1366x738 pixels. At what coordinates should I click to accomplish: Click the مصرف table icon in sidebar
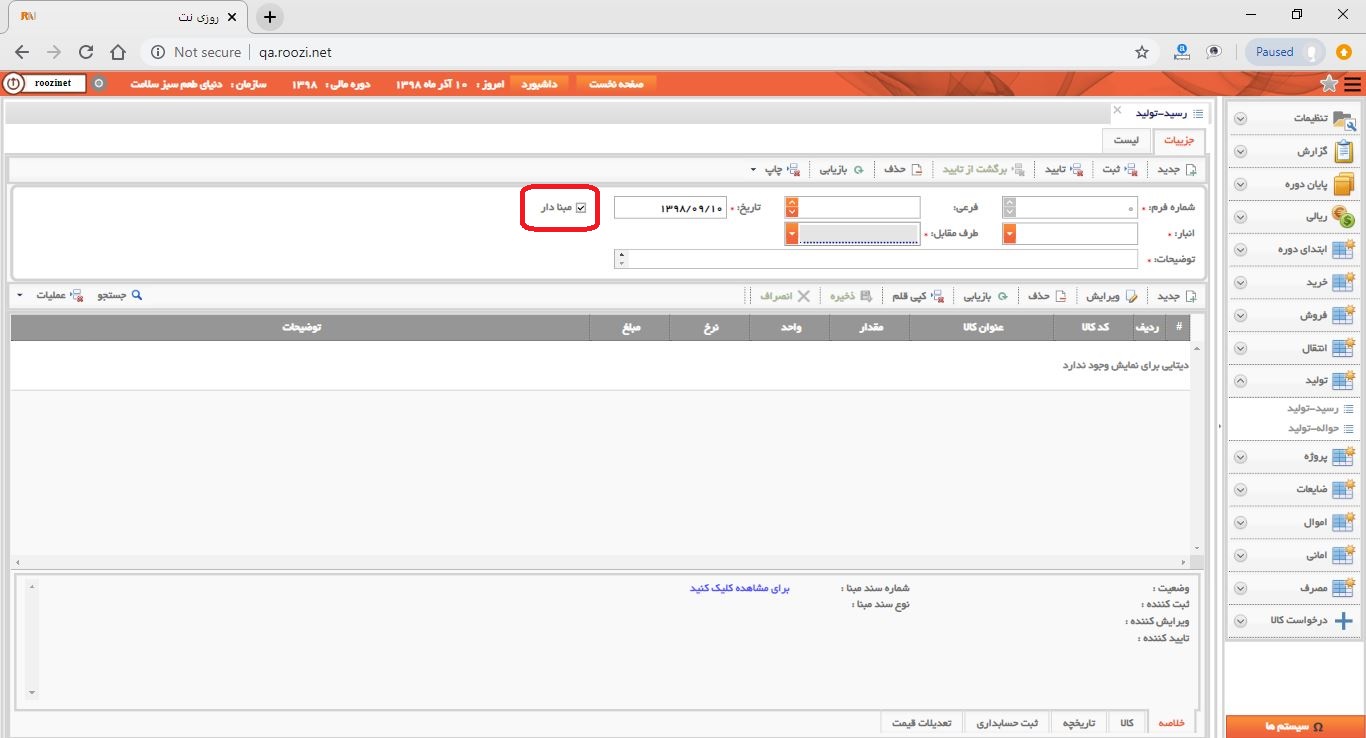coord(1343,589)
